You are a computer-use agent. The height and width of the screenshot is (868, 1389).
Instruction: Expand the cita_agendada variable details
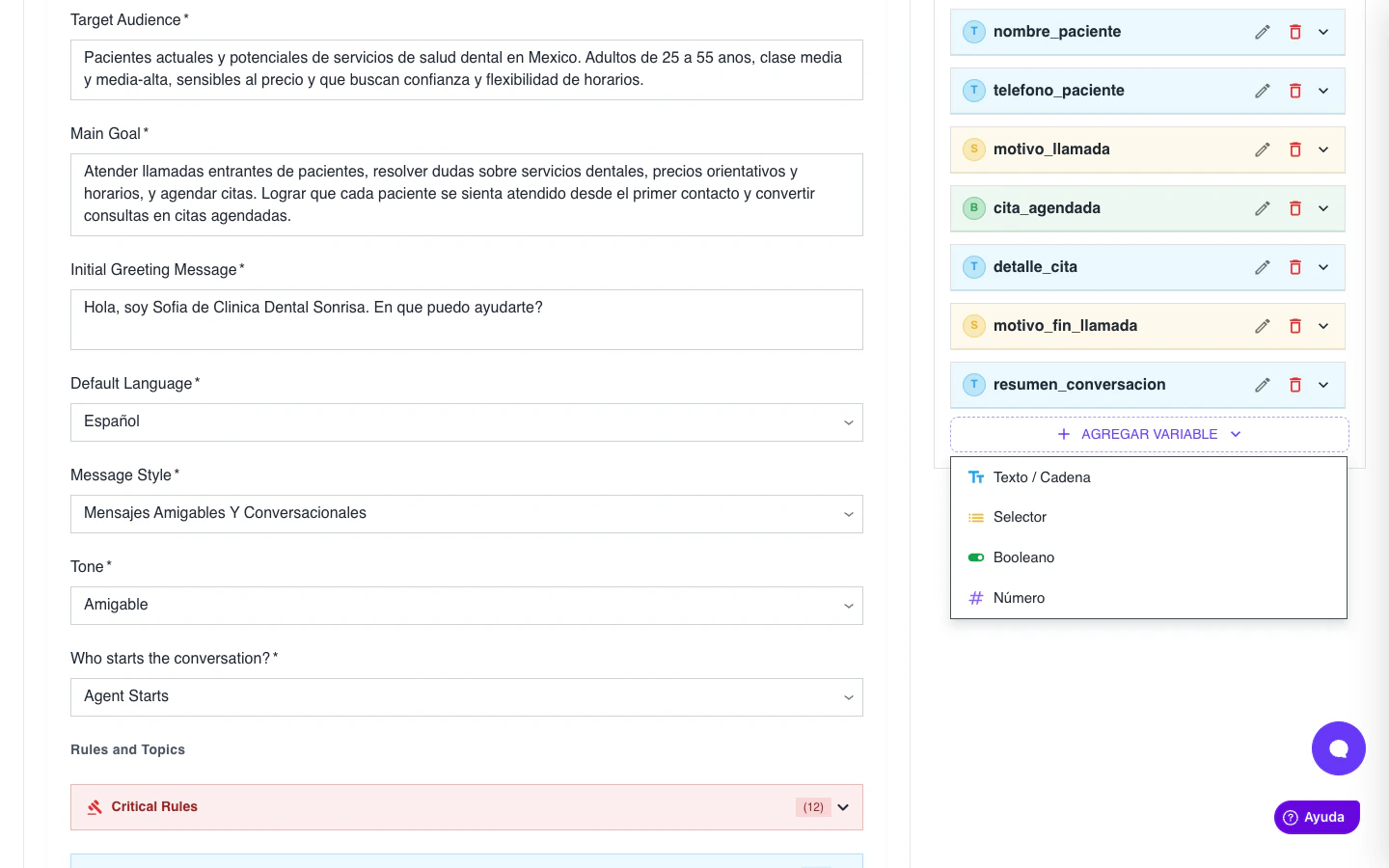click(1323, 208)
